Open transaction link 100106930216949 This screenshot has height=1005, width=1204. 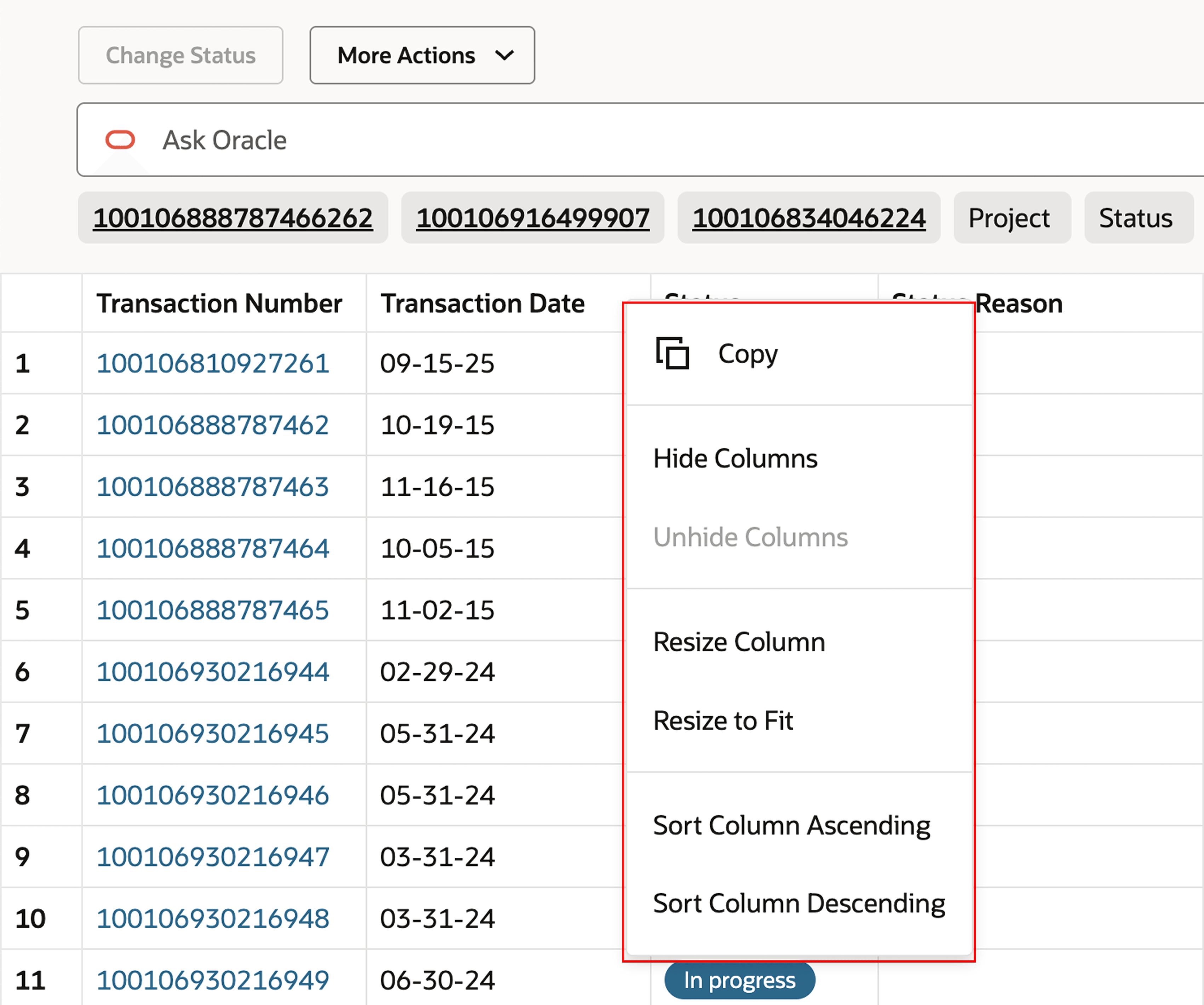(x=213, y=980)
